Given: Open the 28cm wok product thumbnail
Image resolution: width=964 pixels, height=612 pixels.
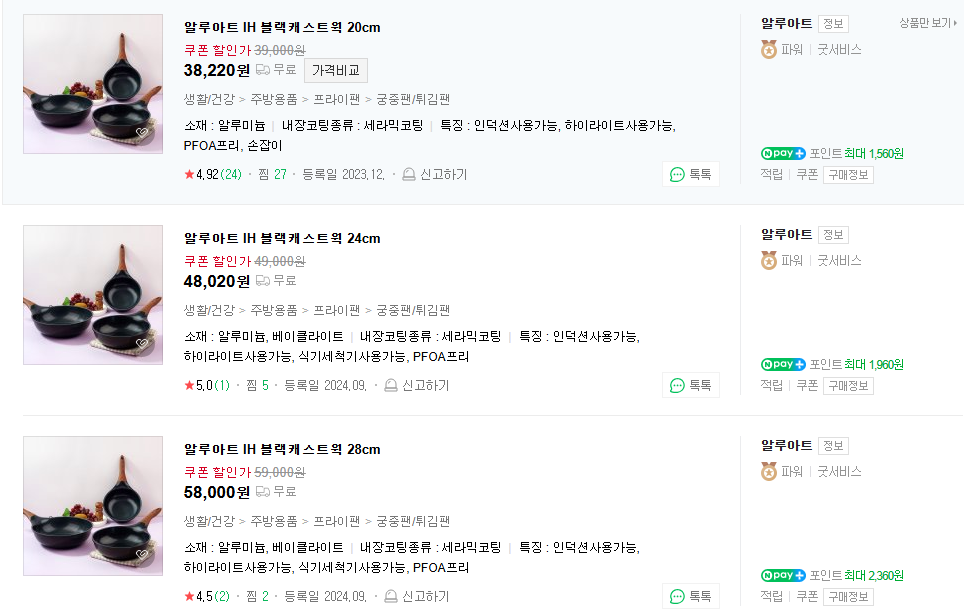Looking at the screenshot, I should click(x=93, y=506).
